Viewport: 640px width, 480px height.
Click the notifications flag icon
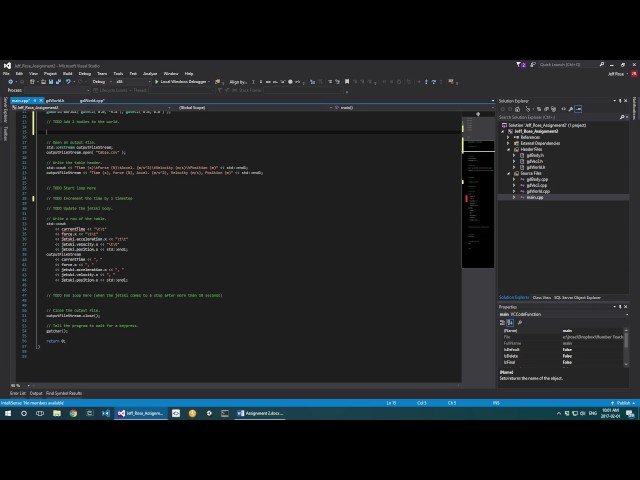519,64
